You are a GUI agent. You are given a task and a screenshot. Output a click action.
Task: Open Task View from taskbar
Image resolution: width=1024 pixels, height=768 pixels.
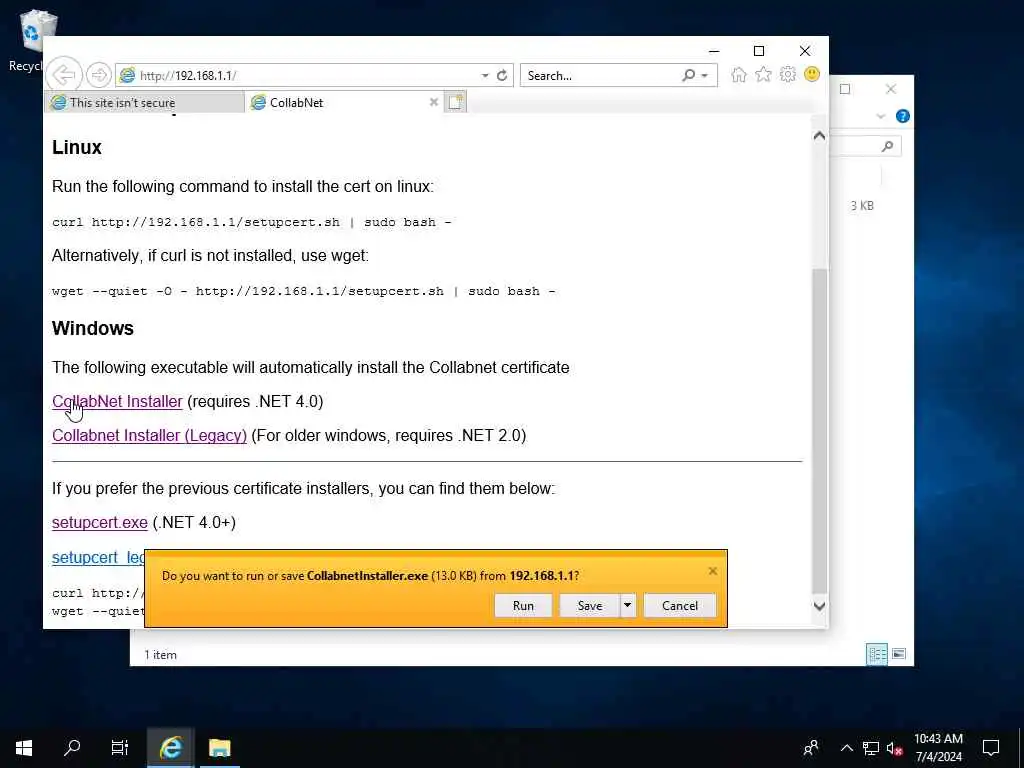120,748
